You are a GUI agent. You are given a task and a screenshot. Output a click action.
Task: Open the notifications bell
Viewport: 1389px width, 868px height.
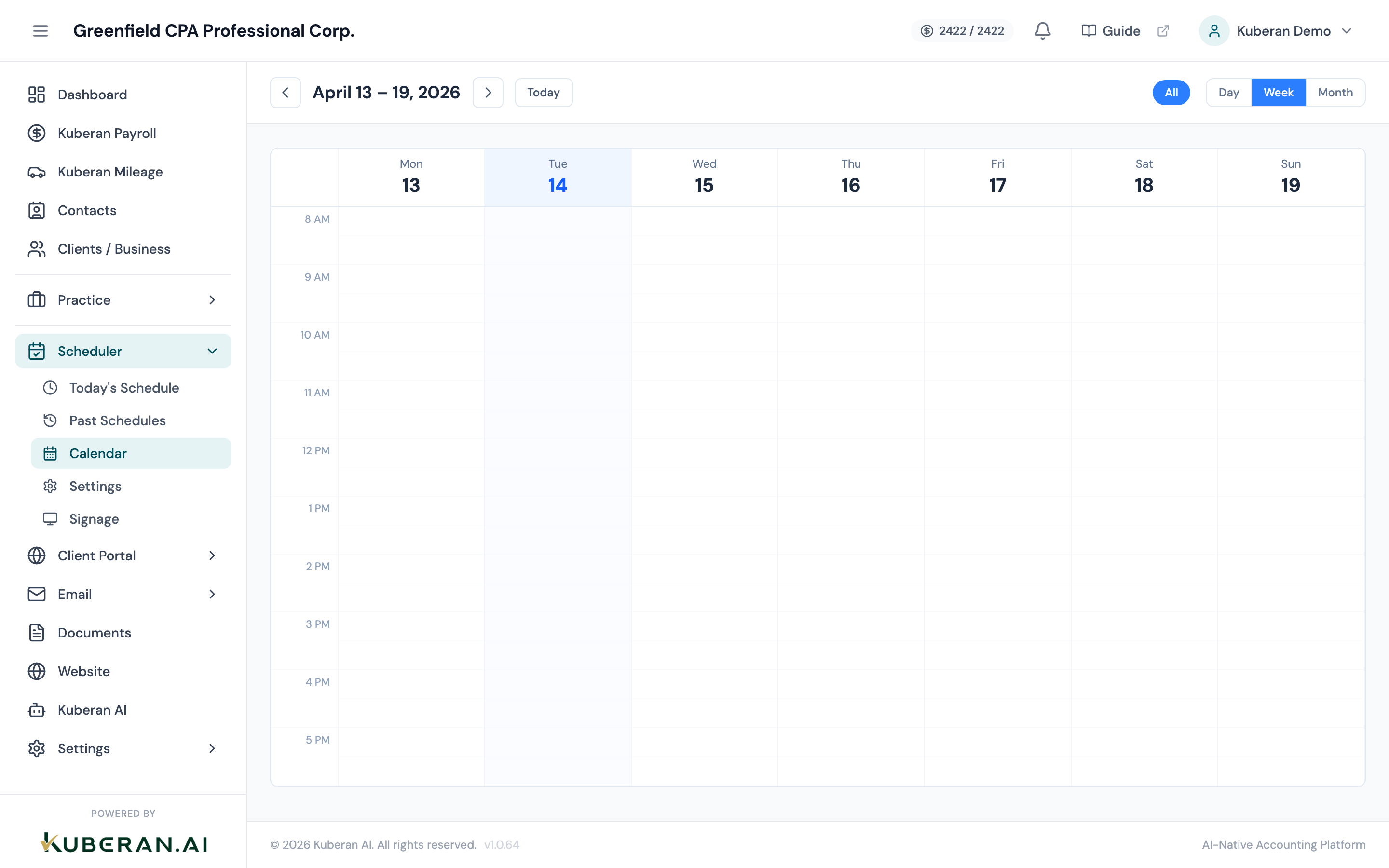coord(1042,30)
